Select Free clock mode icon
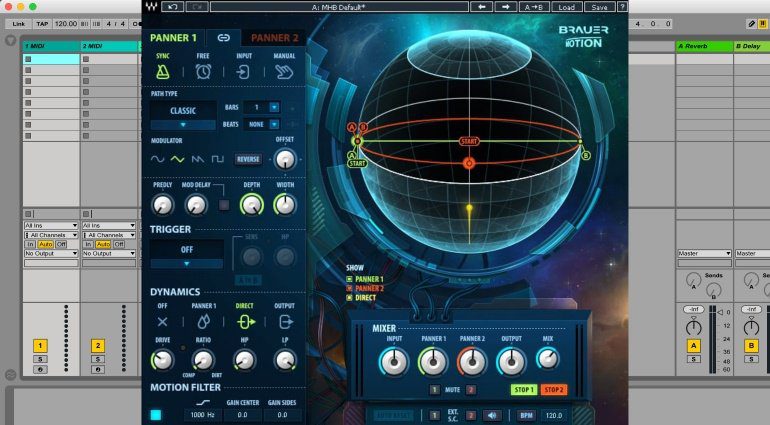This screenshot has width=770, height=425. (x=203, y=72)
